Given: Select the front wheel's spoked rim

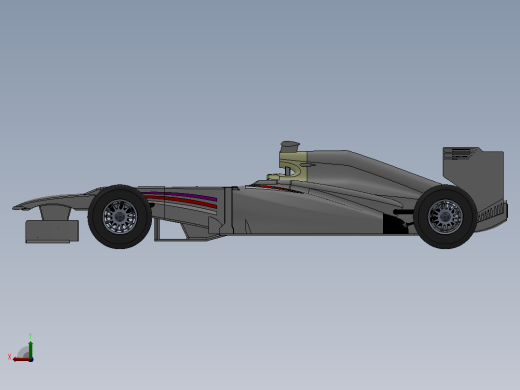Looking at the screenshot, I should coord(120,217).
